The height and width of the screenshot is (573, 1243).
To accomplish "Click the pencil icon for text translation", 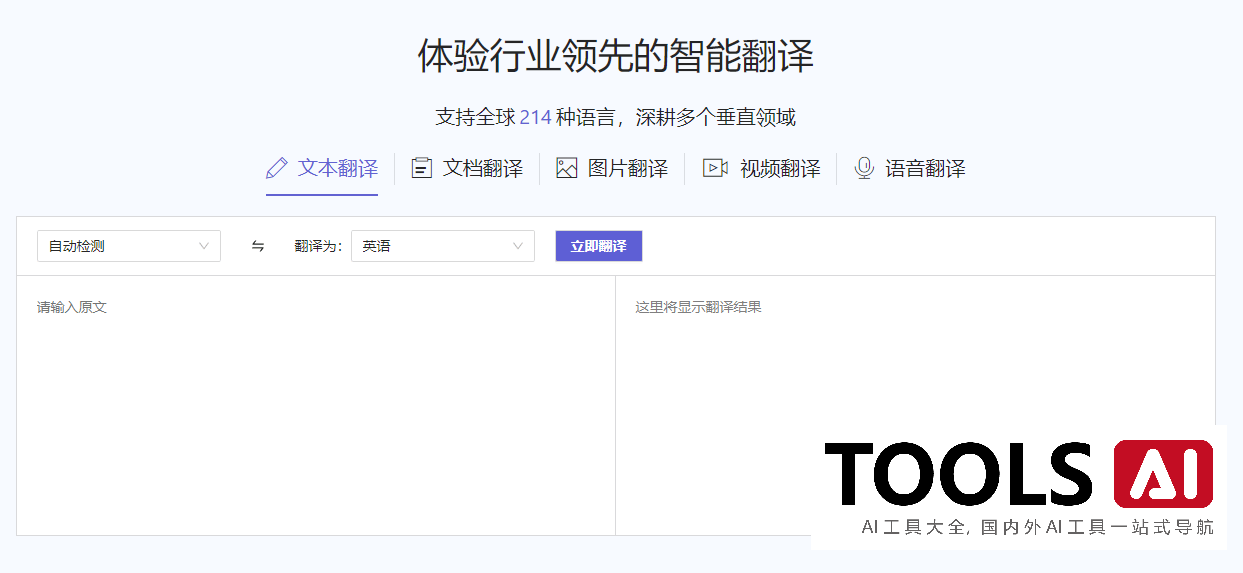I will click(x=277, y=168).
